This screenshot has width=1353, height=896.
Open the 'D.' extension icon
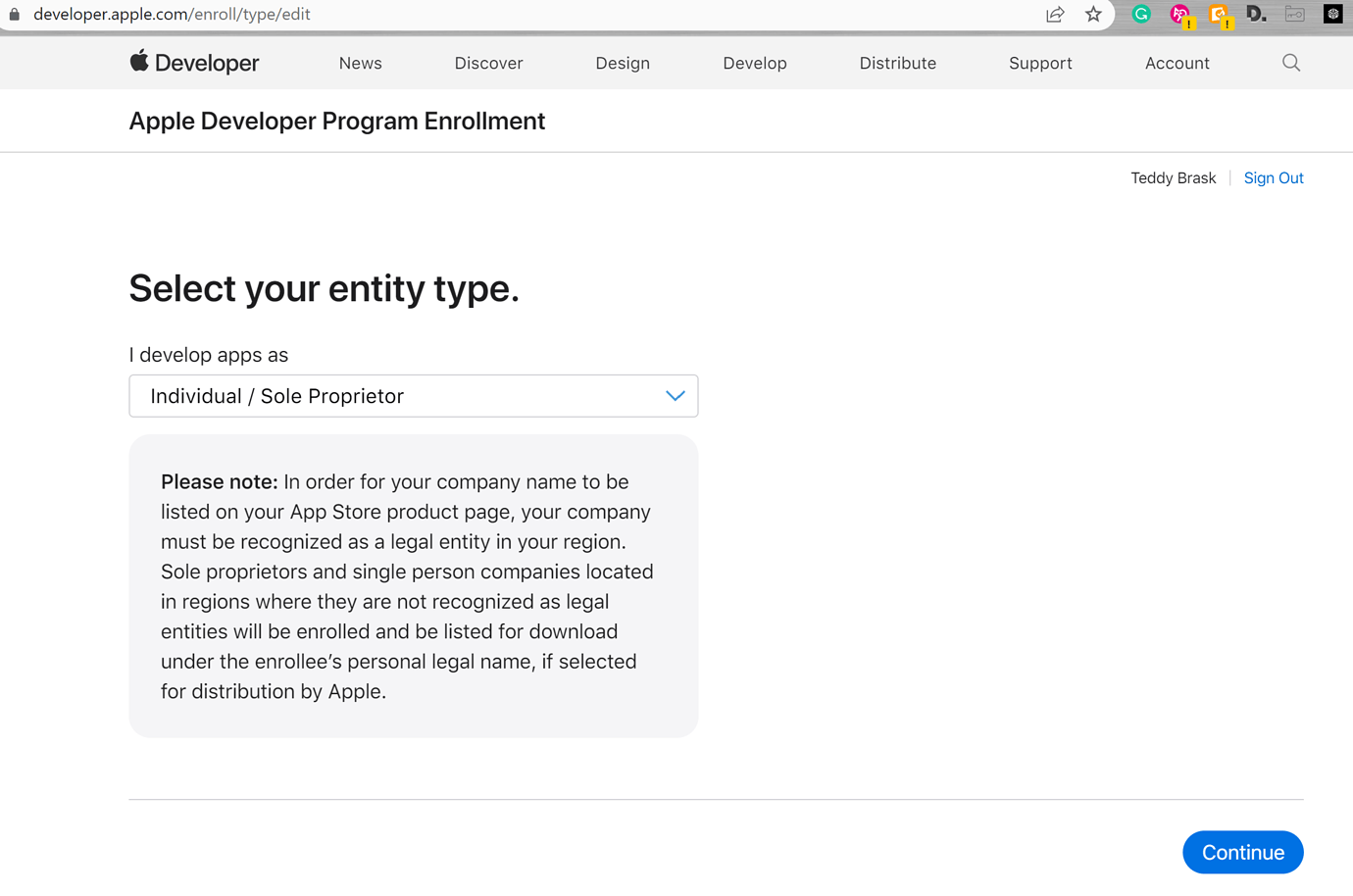click(1256, 14)
